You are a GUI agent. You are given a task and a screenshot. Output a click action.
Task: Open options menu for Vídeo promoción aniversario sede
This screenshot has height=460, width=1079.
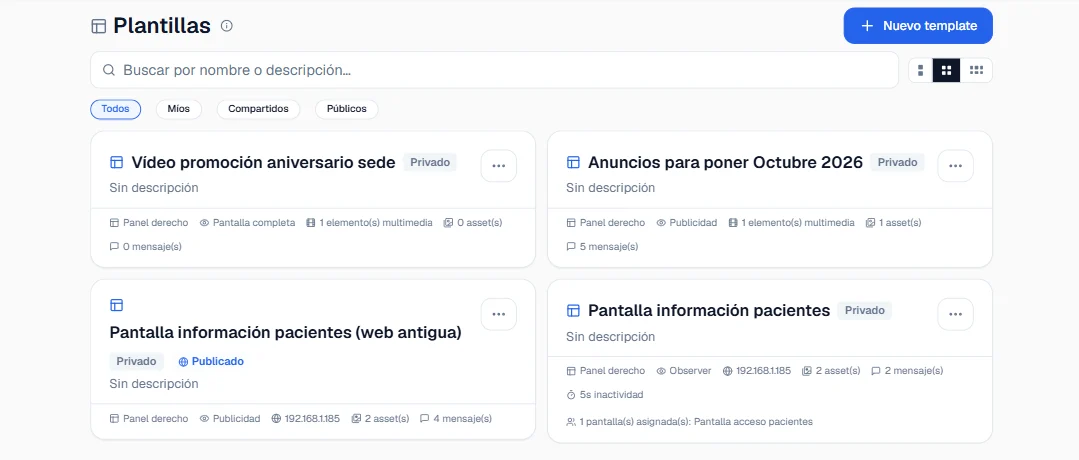click(499, 166)
